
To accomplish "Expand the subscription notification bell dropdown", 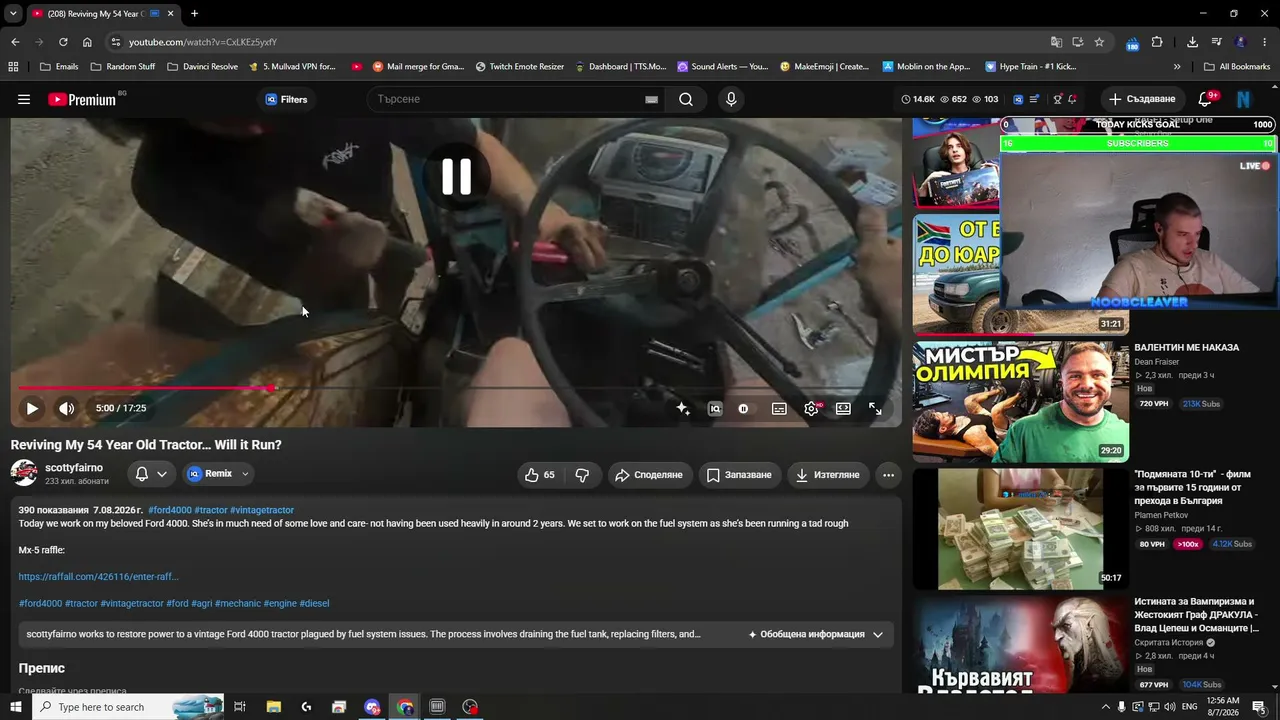I will pyautogui.click(x=151, y=474).
